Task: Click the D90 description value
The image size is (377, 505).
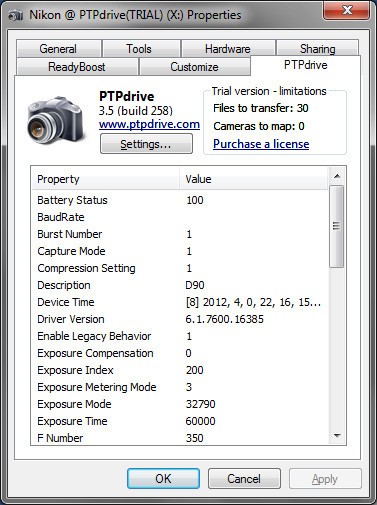Action: [195, 285]
